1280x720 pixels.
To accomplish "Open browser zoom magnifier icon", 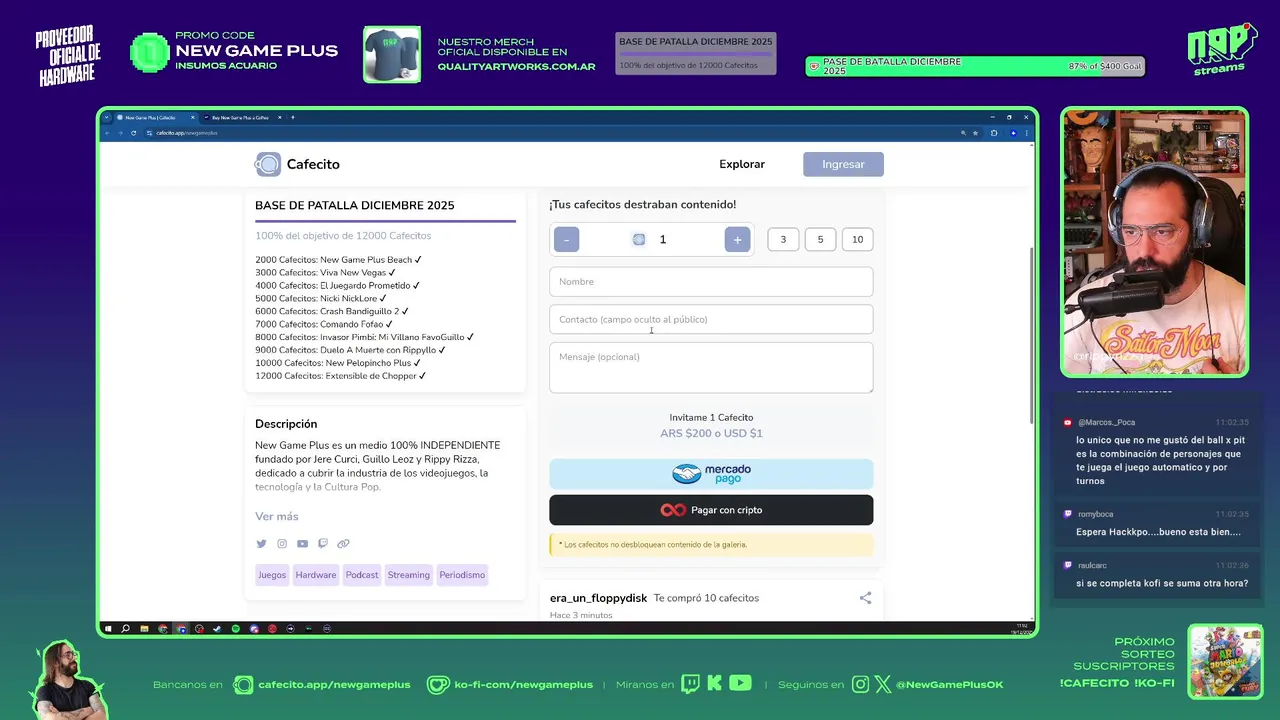I will 963,133.
